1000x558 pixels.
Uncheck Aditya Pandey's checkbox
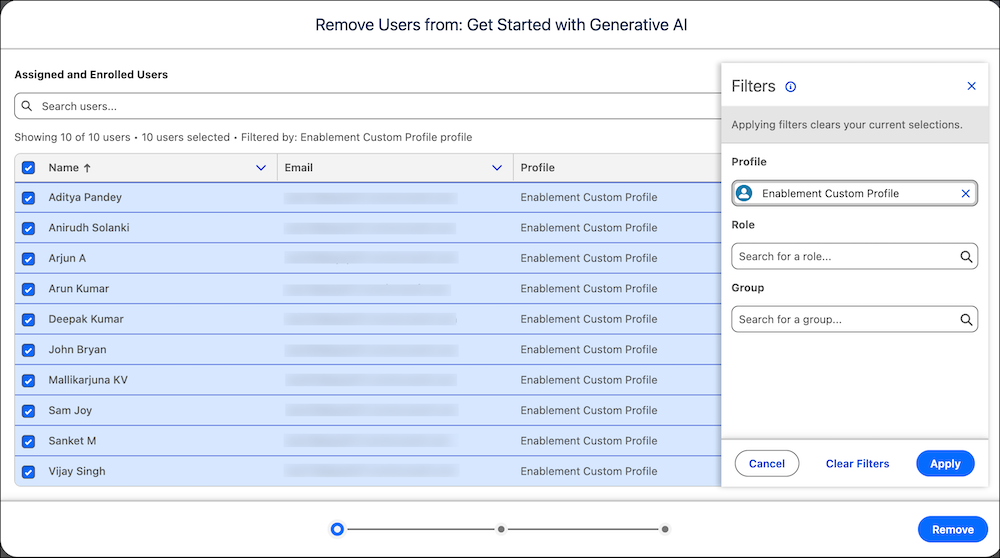click(28, 198)
